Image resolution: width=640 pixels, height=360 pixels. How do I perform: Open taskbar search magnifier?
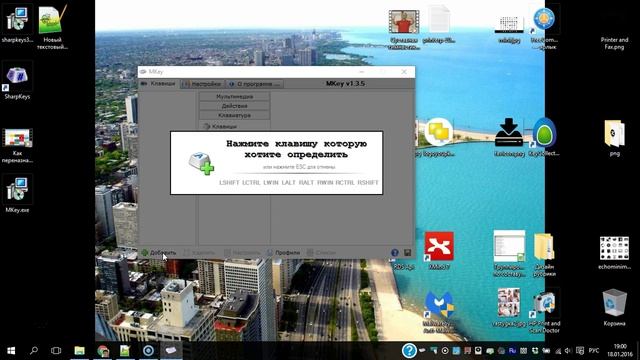pyautogui.click(x=34, y=351)
